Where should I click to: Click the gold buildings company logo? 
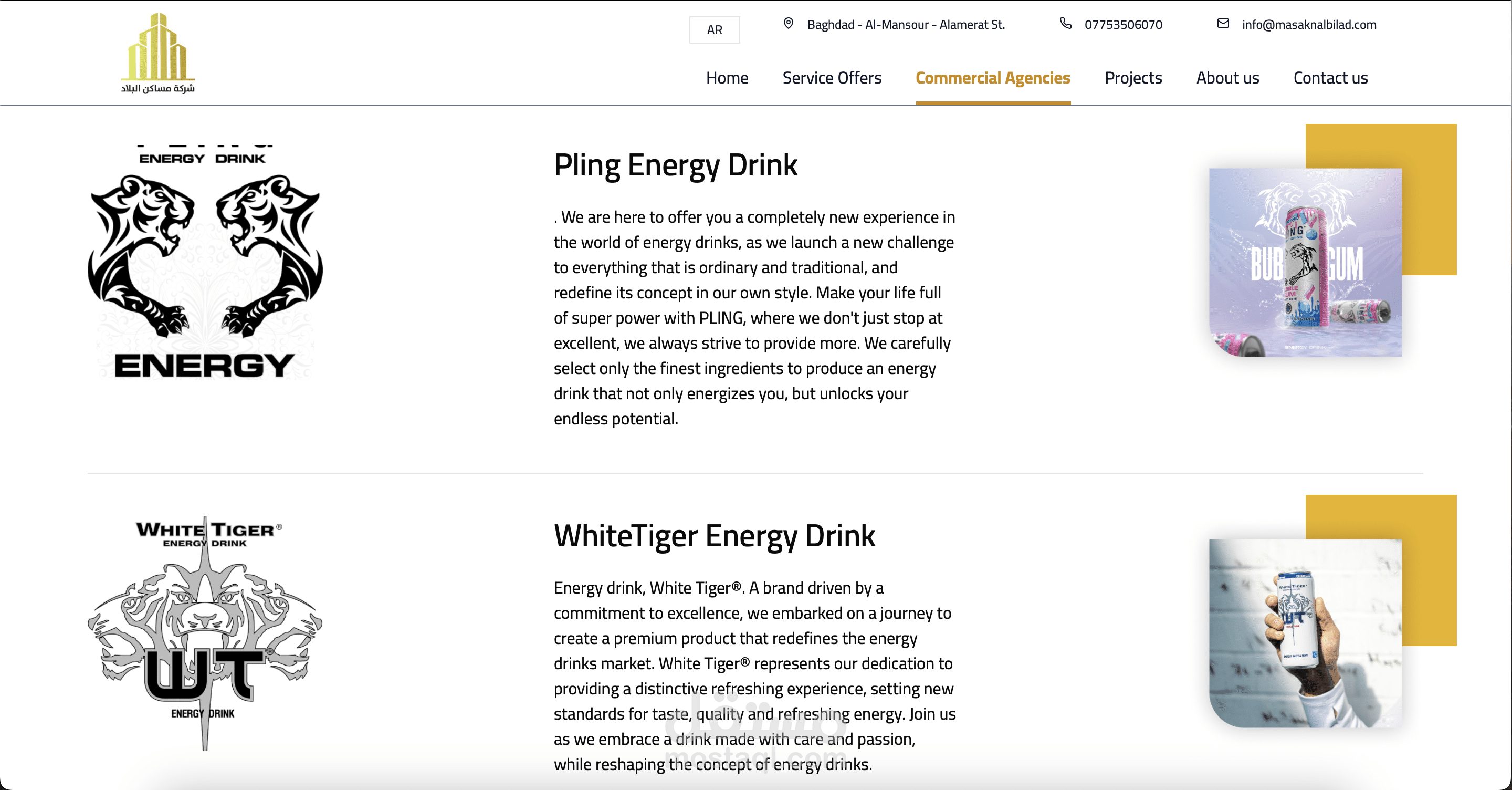coord(158,53)
